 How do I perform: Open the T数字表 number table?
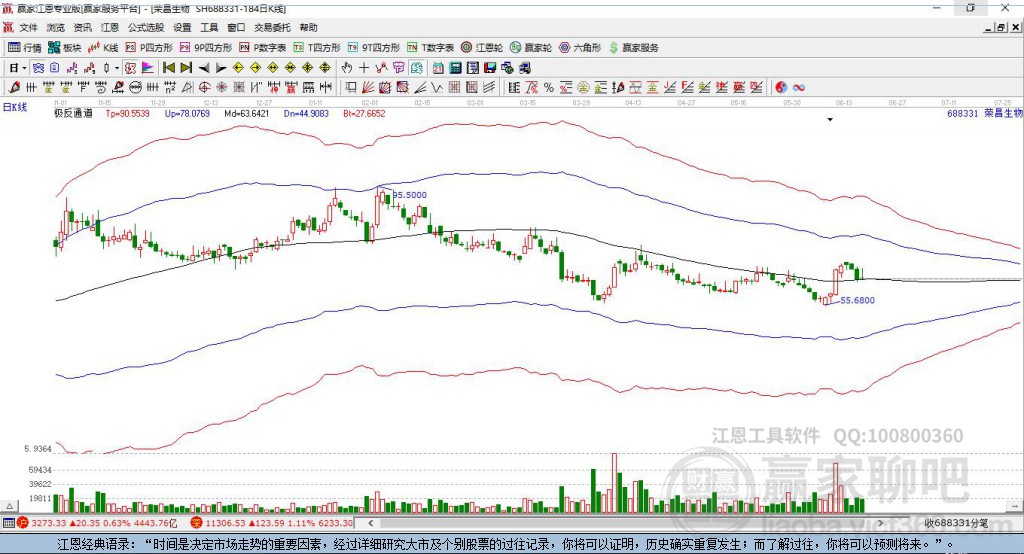[x=430, y=48]
